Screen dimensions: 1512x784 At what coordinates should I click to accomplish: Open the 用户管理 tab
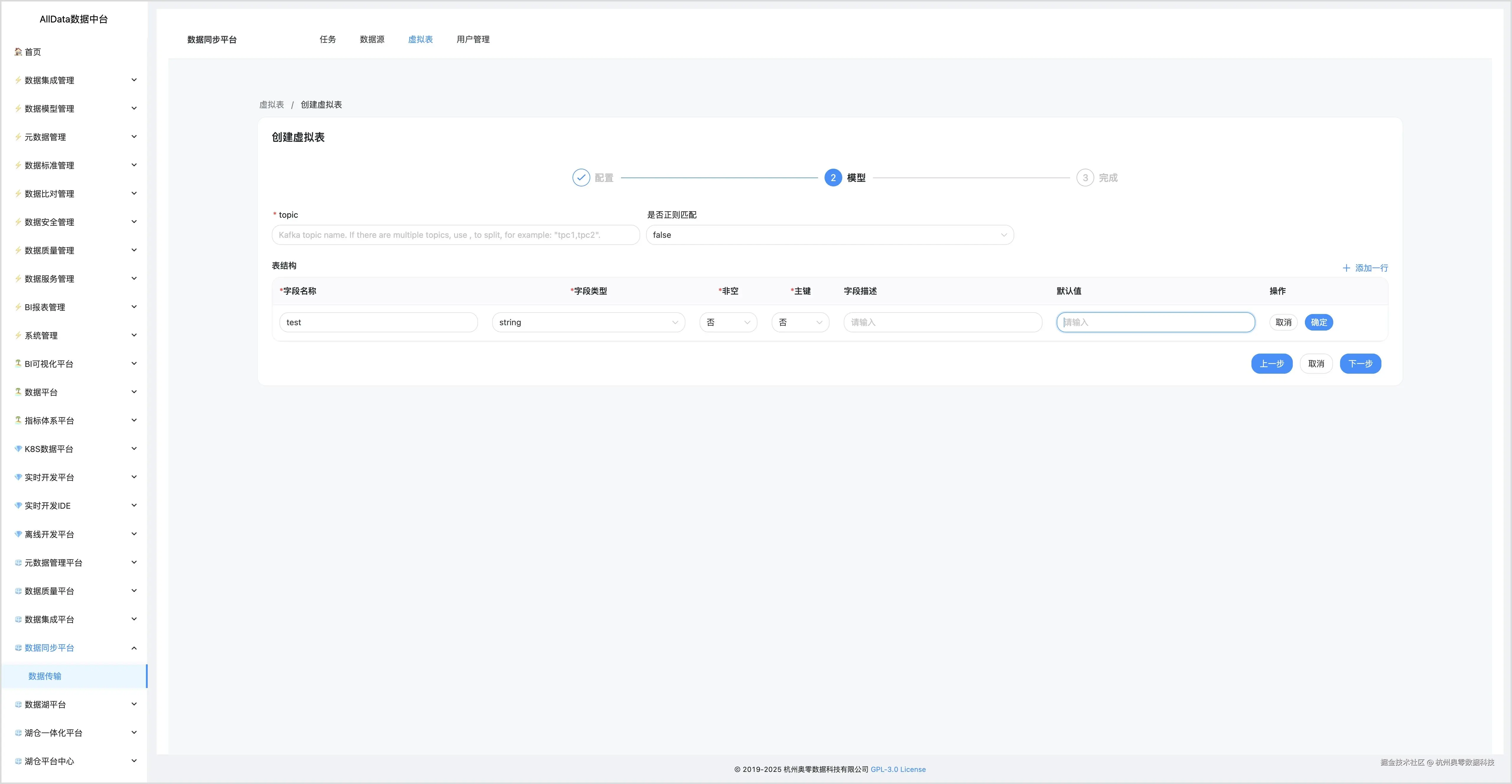click(x=472, y=39)
